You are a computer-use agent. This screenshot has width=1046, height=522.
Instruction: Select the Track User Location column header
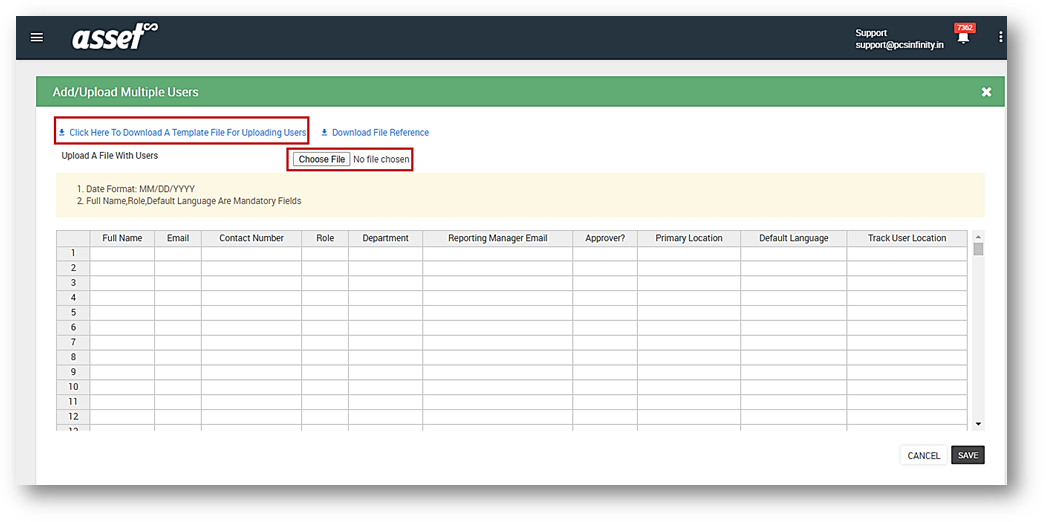(907, 238)
